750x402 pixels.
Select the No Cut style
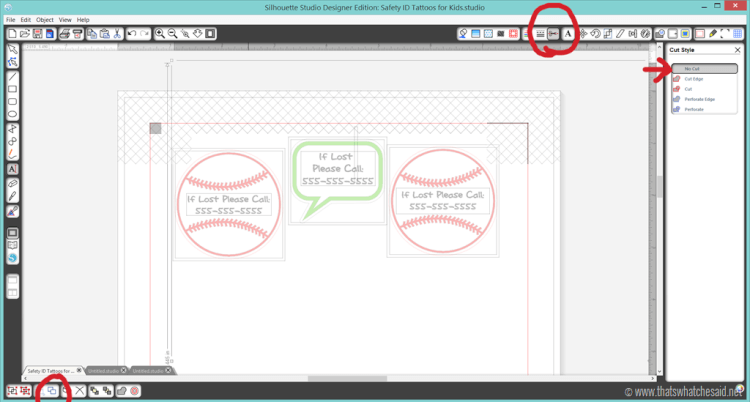705,69
